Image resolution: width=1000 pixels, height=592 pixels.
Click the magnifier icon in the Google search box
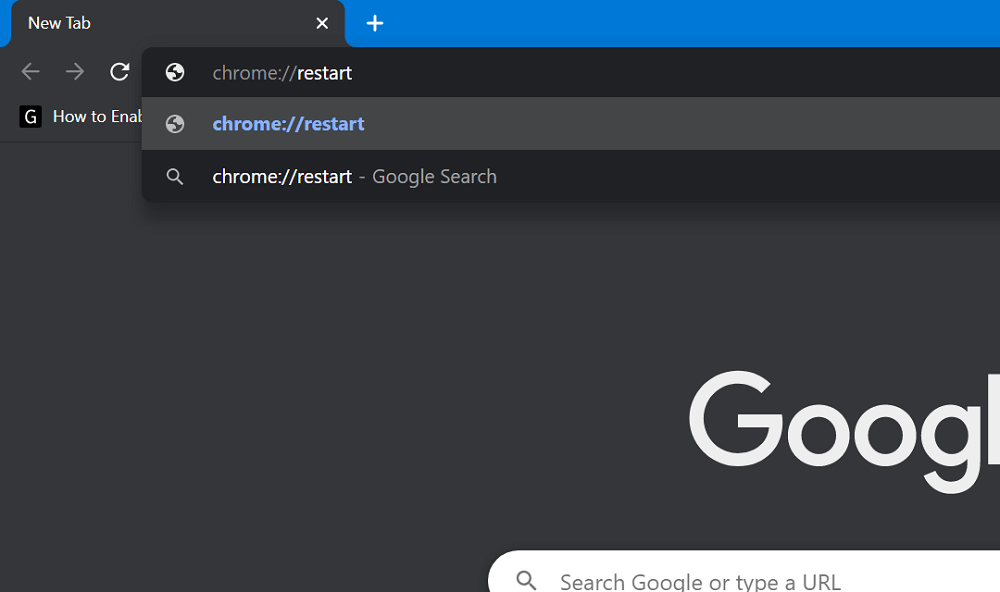click(x=526, y=581)
